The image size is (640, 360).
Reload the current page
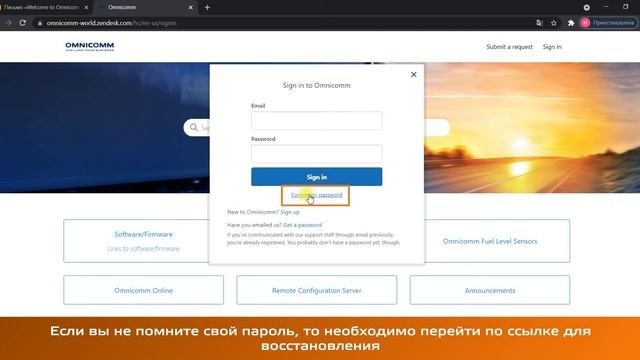pyautogui.click(x=23, y=23)
